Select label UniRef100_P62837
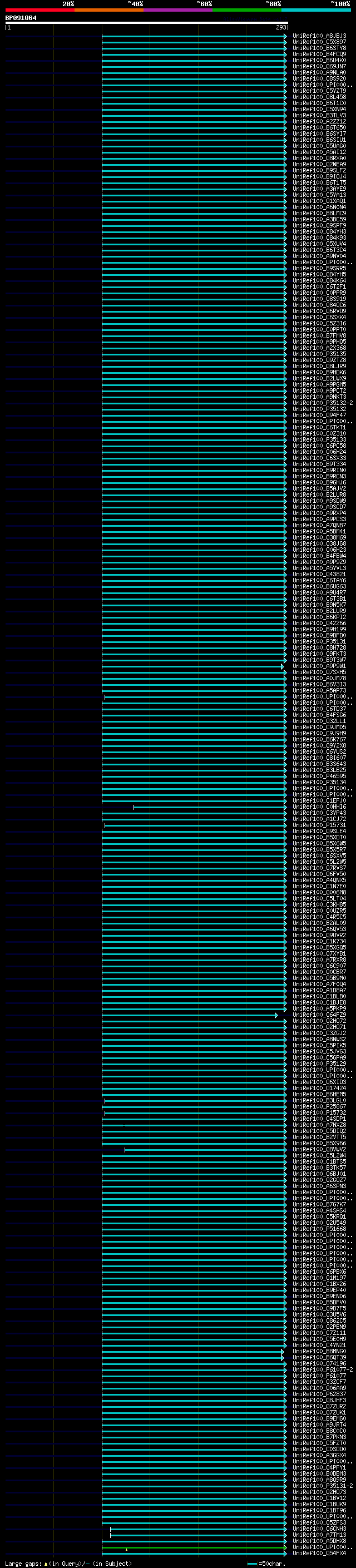 point(319,1394)
